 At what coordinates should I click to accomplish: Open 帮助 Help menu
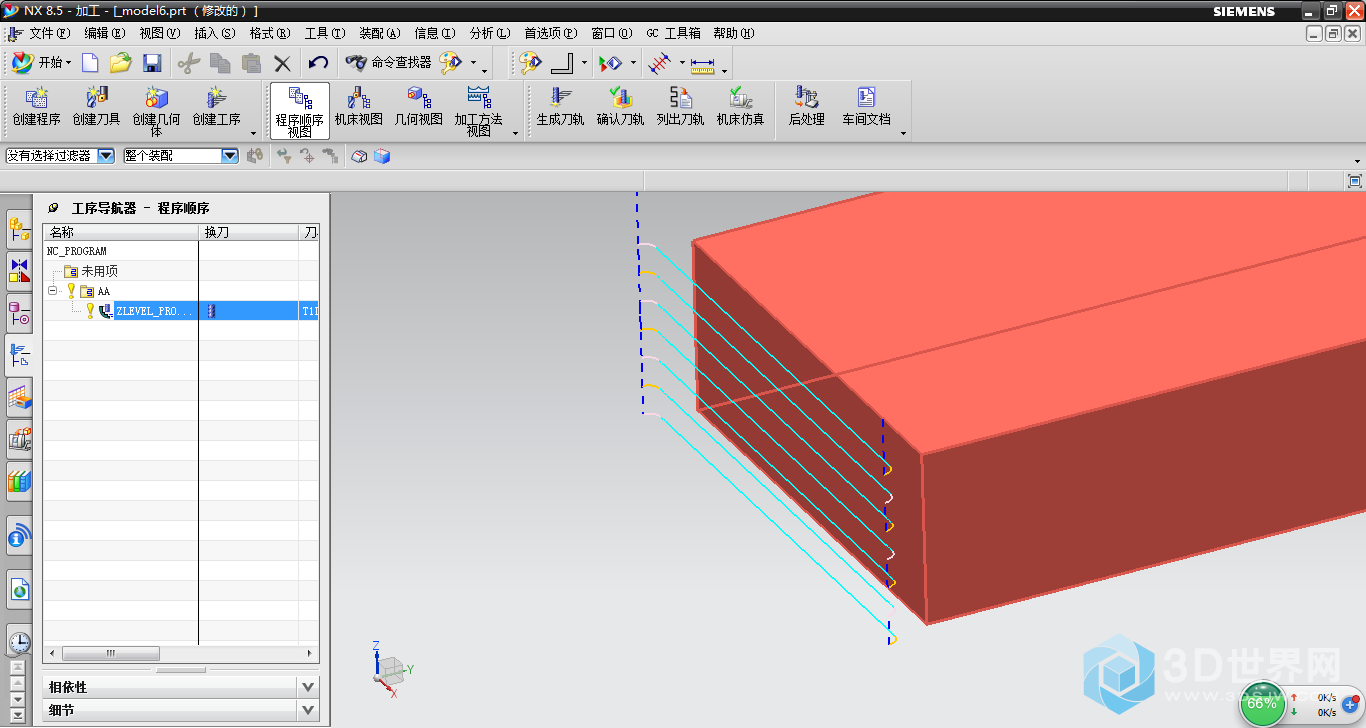pos(733,33)
